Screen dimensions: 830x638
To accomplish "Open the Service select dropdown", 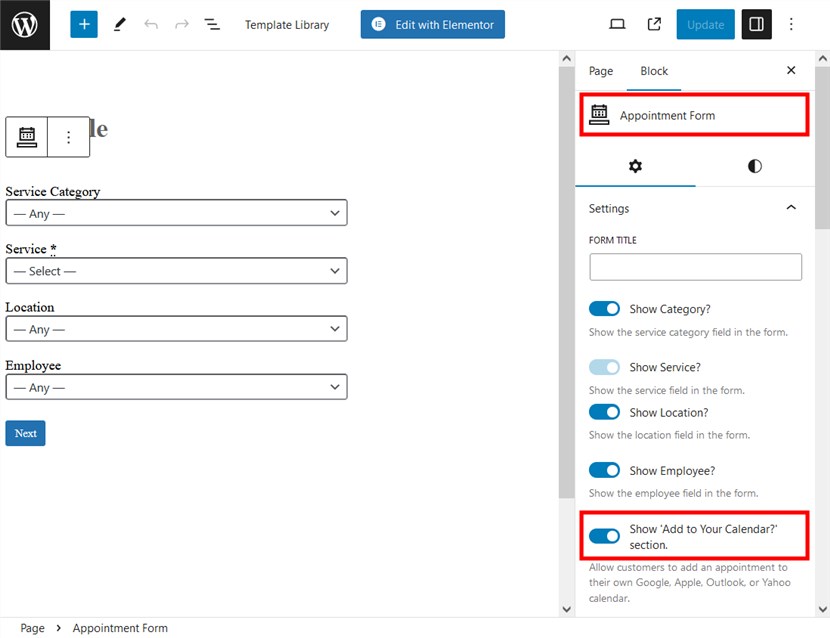I will click(176, 271).
